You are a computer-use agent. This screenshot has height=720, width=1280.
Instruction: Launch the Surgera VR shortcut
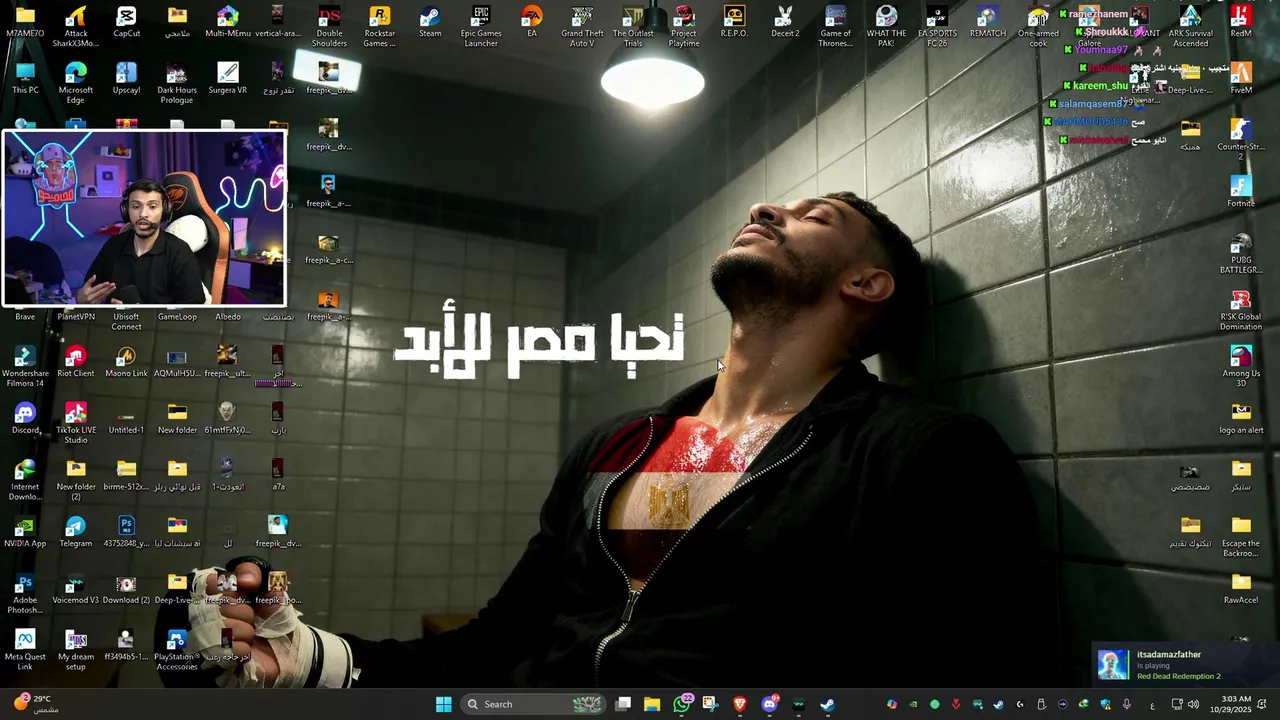228,78
